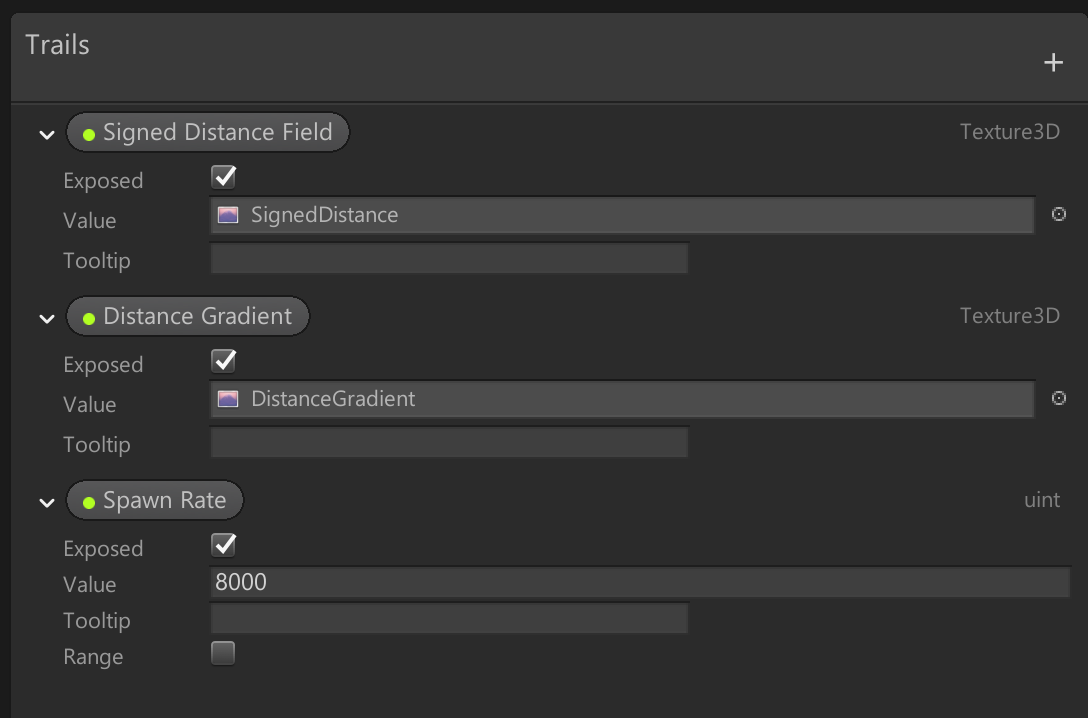Click the Trails panel title

tap(57, 45)
